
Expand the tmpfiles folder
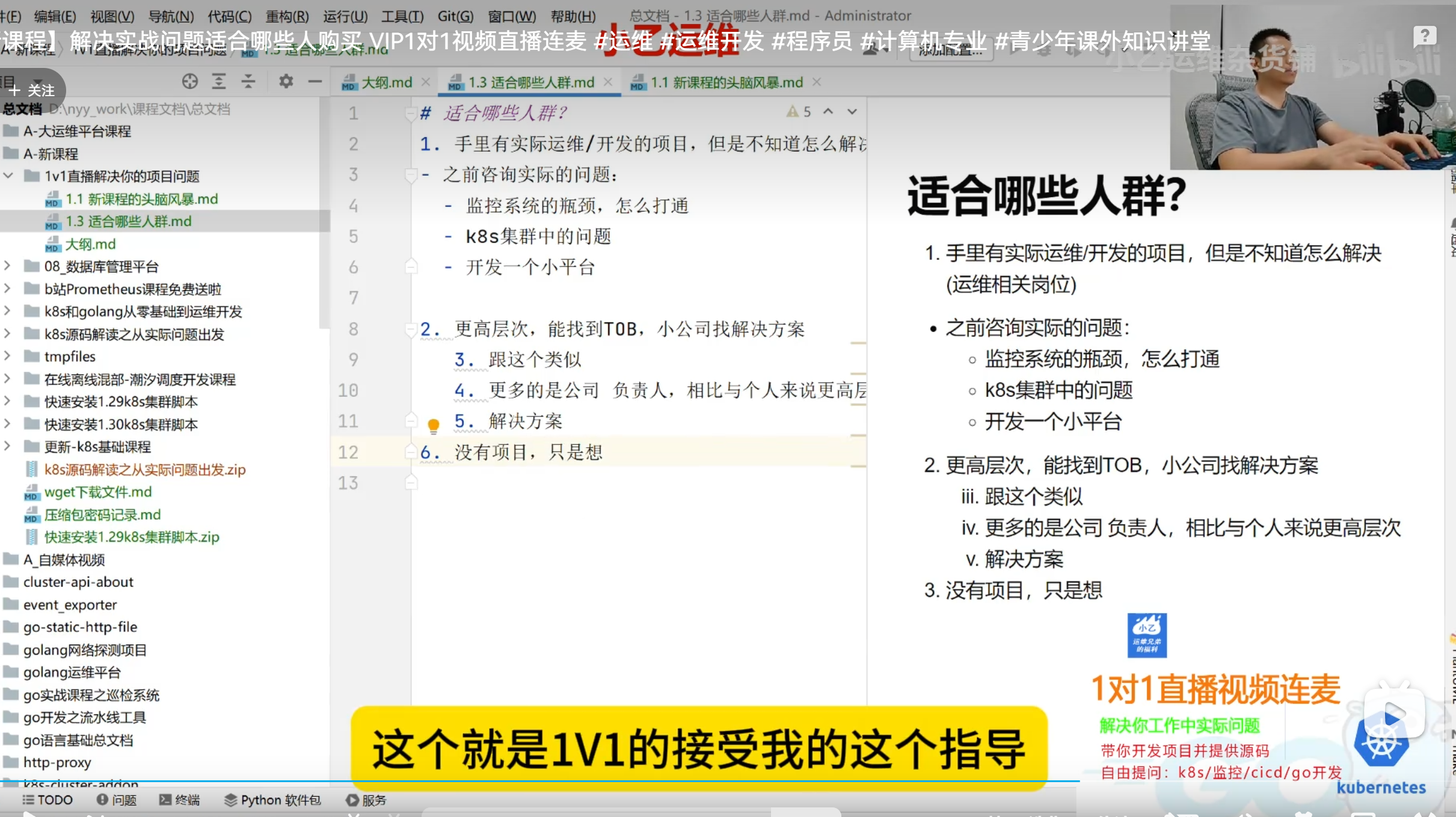tap(8, 356)
